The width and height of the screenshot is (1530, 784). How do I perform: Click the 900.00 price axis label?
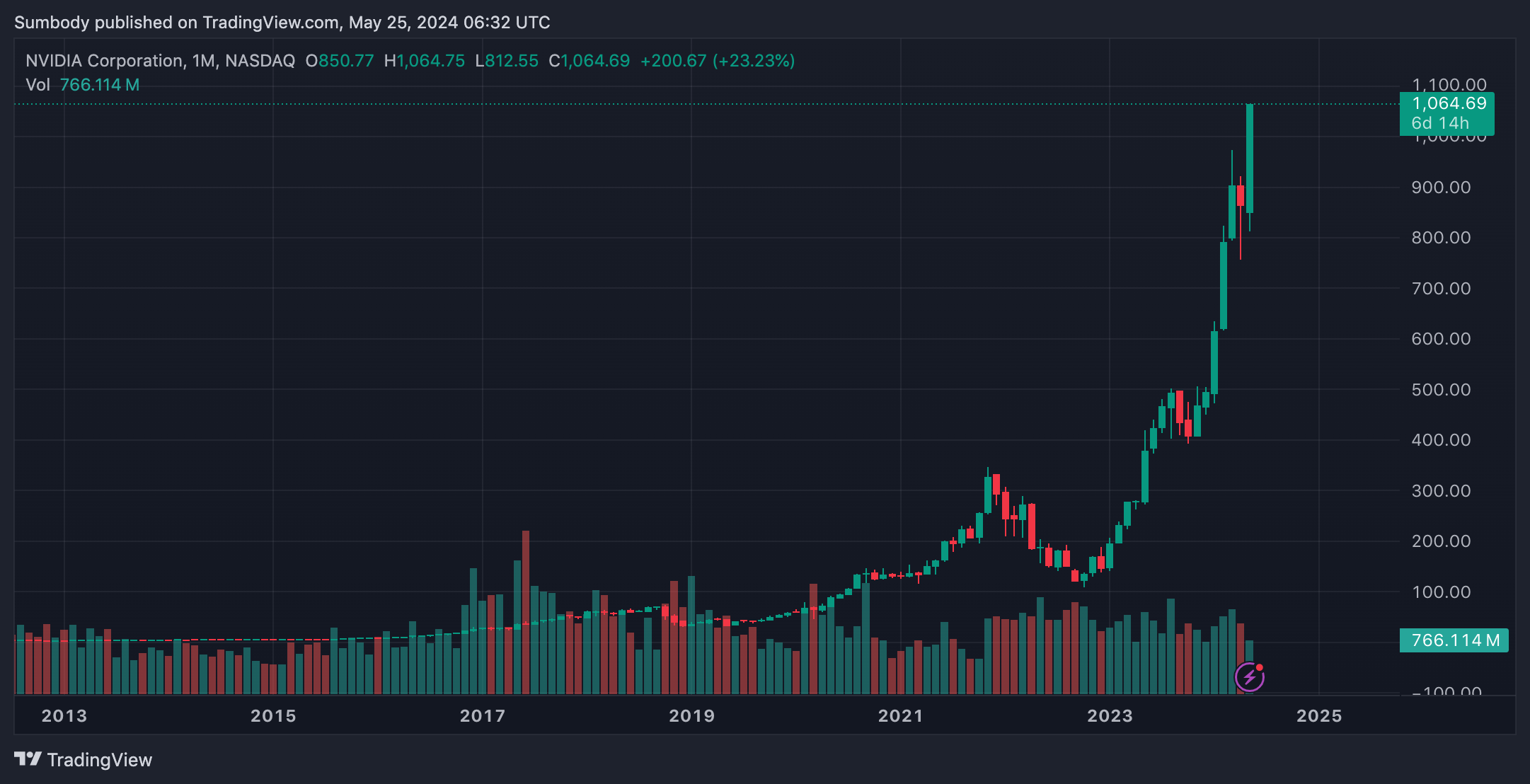tap(1441, 188)
